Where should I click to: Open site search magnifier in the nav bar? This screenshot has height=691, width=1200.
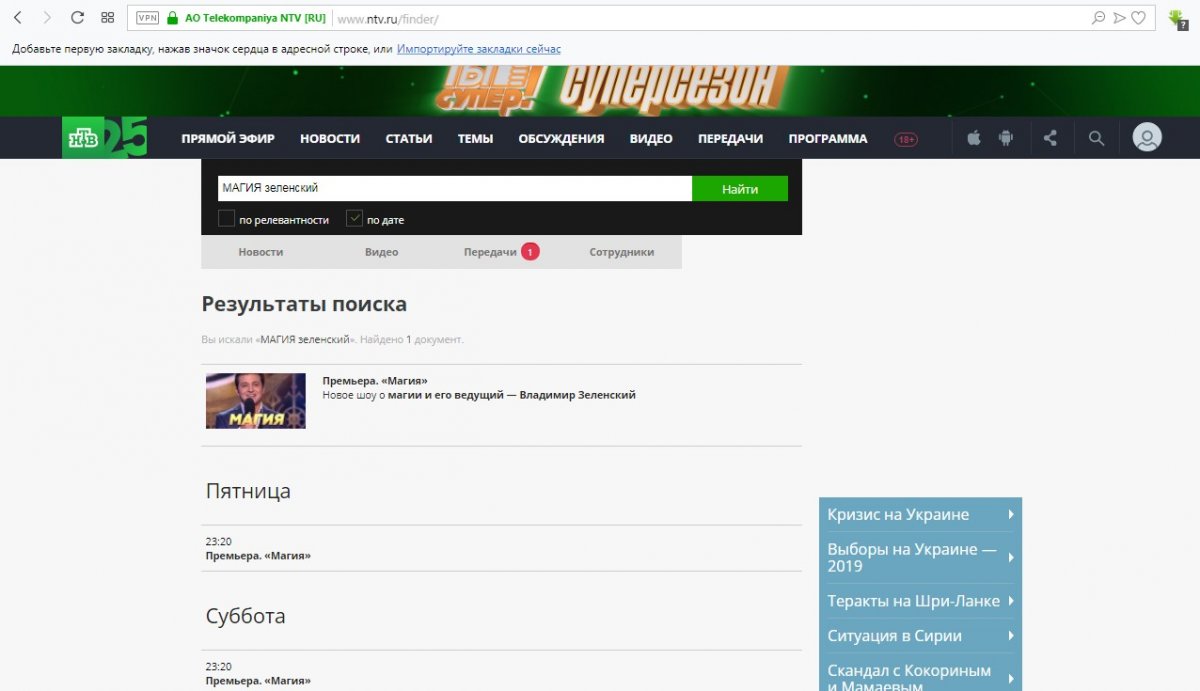[x=1096, y=139]
